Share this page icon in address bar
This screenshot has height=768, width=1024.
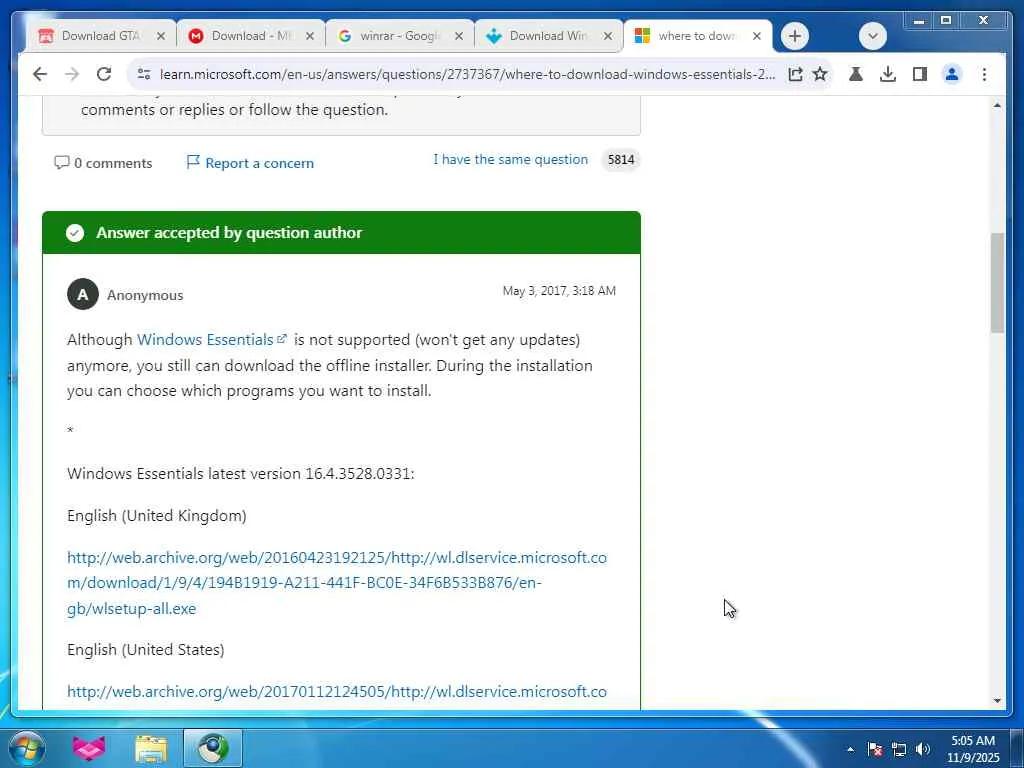[795, 74]
